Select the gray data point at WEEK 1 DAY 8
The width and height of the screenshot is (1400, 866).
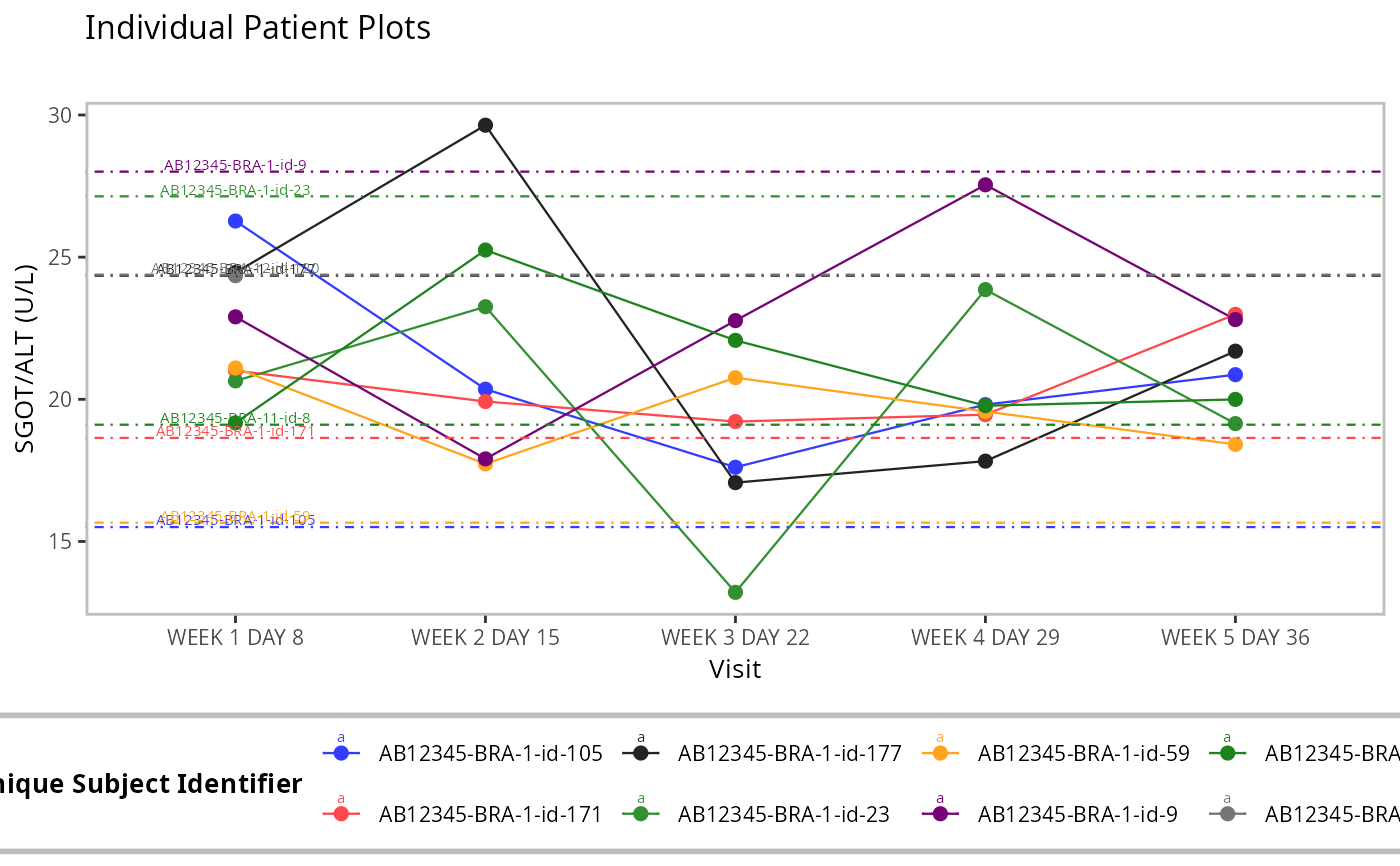tap(235, 275)
